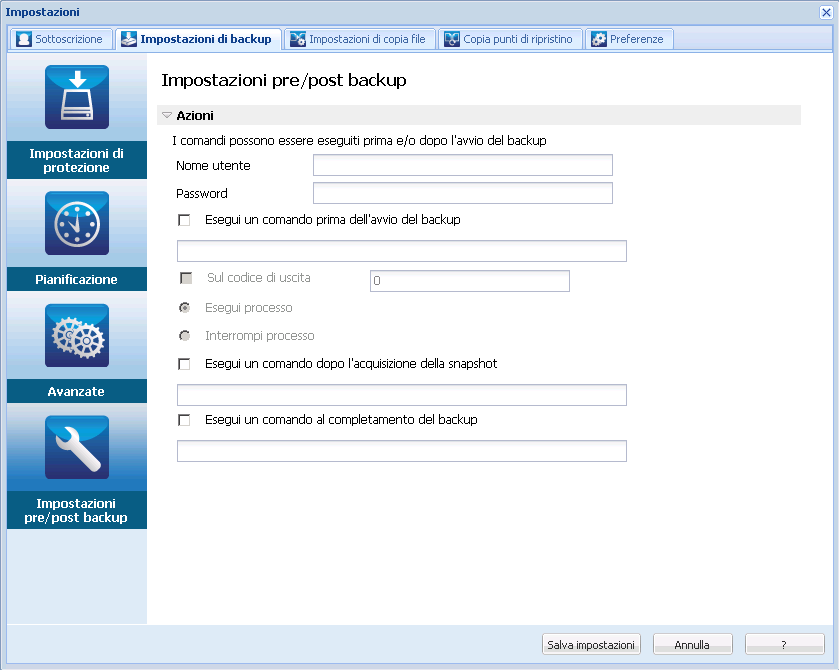This screenshot has width=839, height=670.
Task: Click the Preferenze tab gear icon
Action: pos(599,39)
